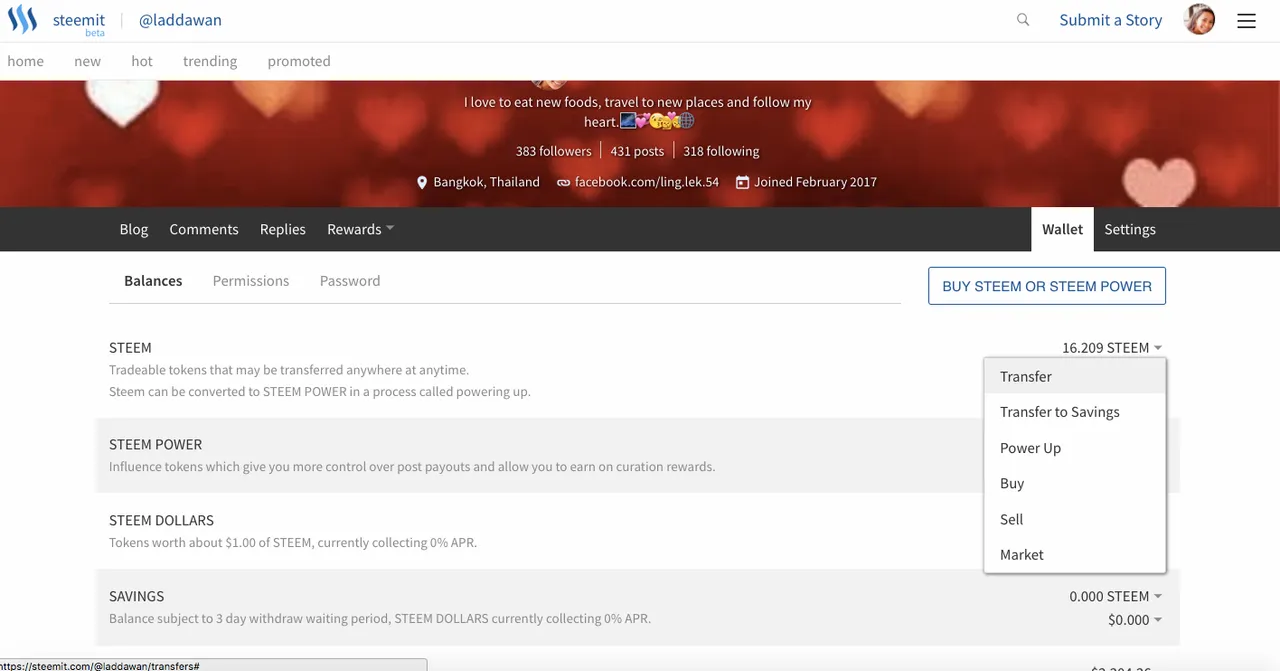Click the SAVINGS heading text
The height and width of the screenshot is (671, 1280).
coord(136,596)
